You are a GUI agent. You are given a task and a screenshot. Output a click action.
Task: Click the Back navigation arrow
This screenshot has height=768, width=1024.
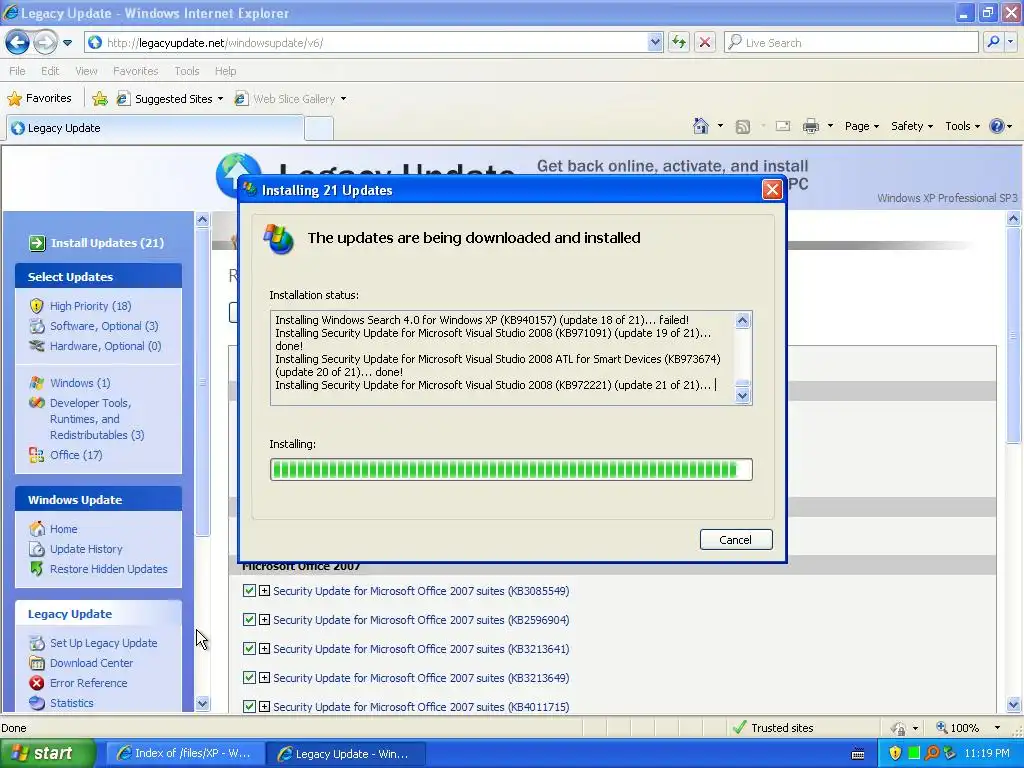click(18, 43)
